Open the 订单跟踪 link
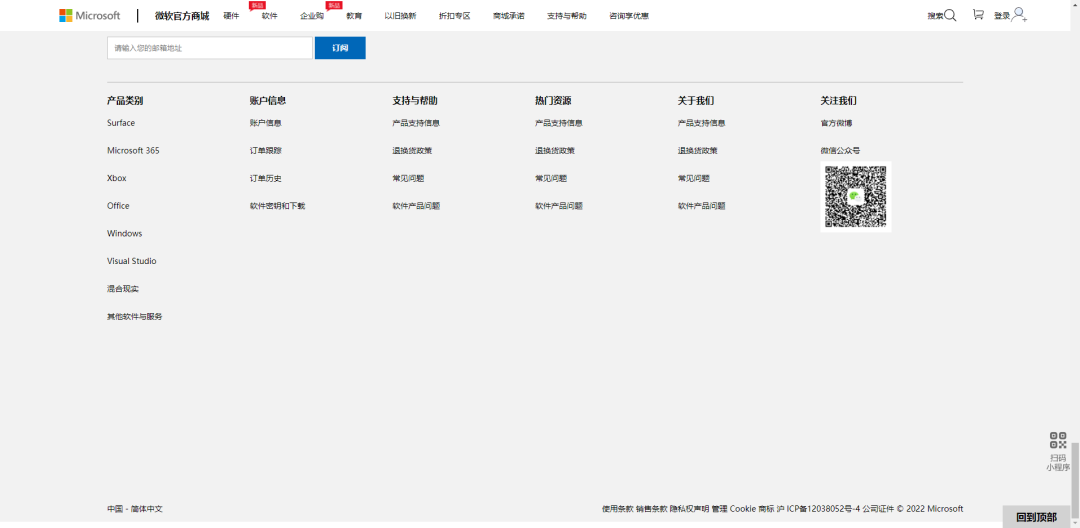 [266, 151]
